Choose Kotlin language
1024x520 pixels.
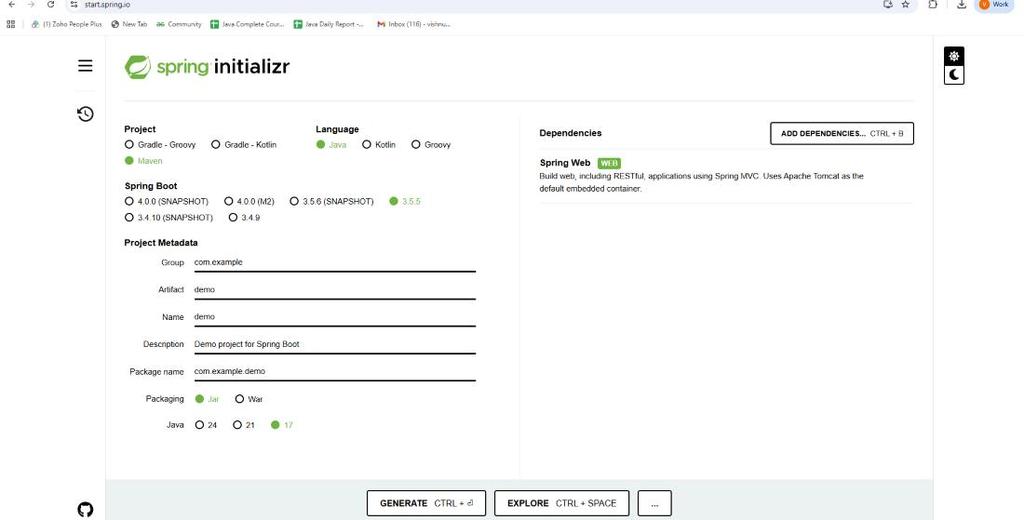tap(379, 144)
